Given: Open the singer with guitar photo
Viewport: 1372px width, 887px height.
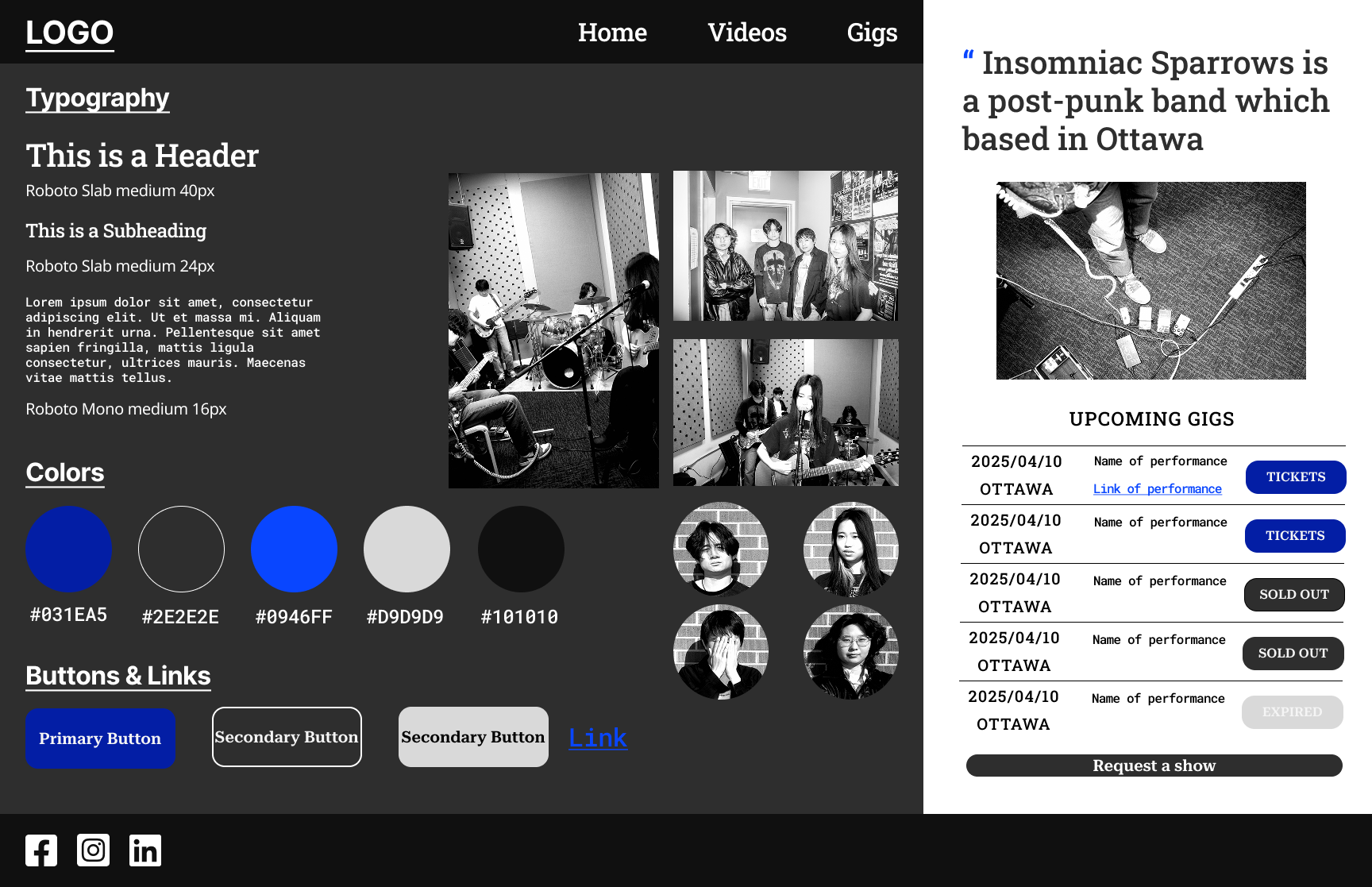Looking at the screenshot, I should (x=786, y=412).
